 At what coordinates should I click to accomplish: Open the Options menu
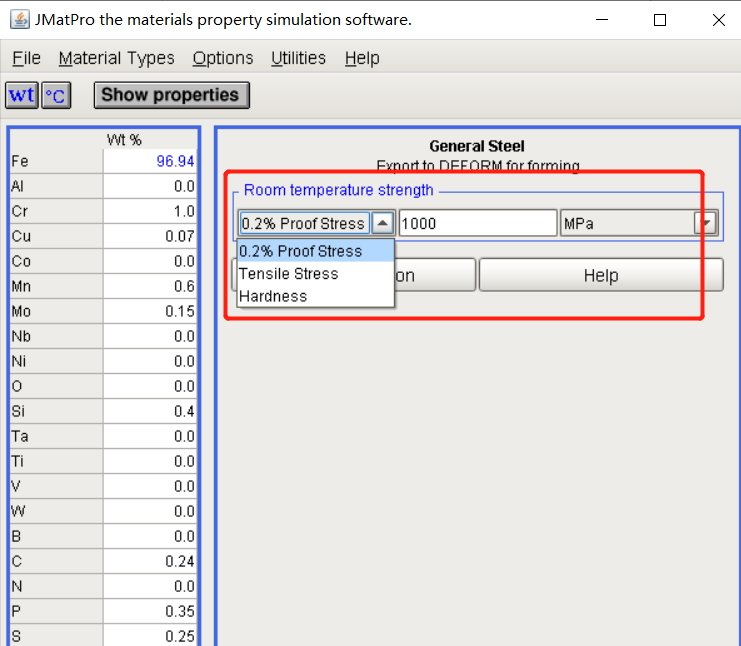[222, 58]
